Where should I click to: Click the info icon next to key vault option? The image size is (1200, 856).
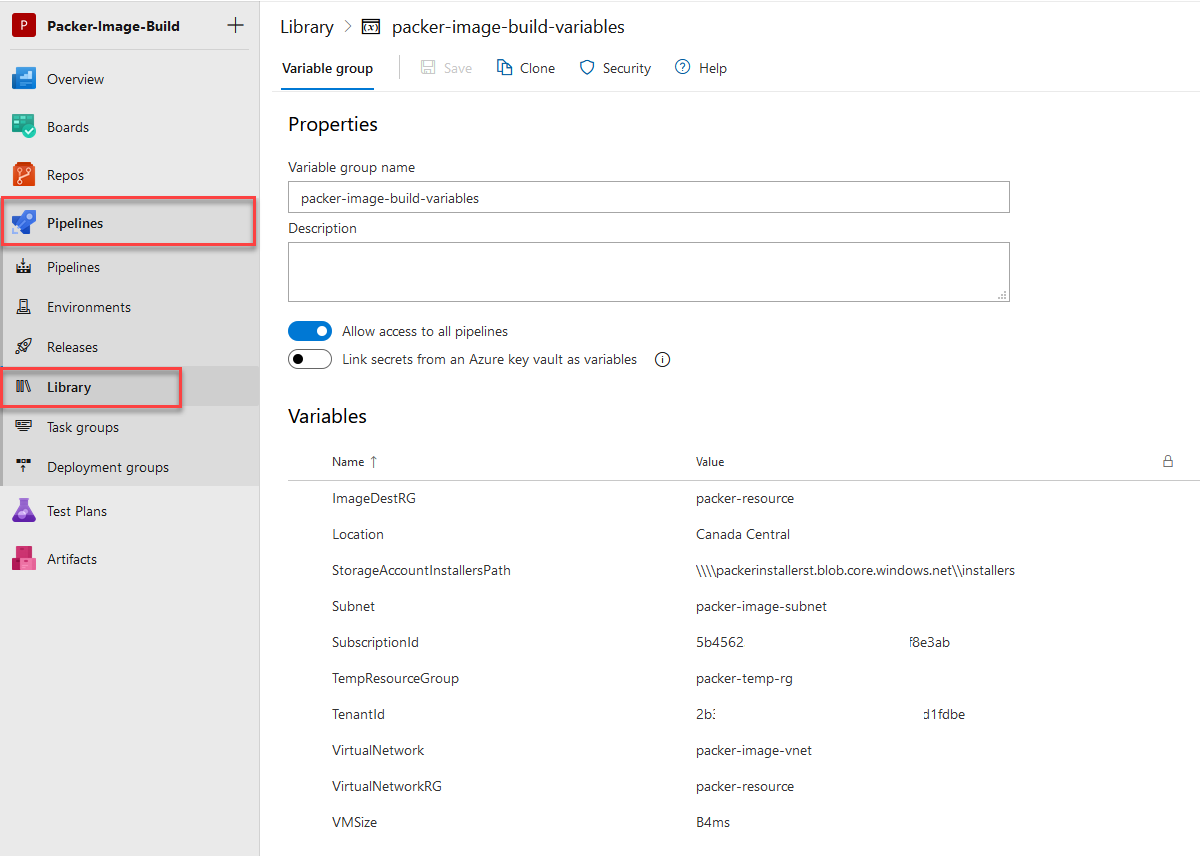coord(662,359)
